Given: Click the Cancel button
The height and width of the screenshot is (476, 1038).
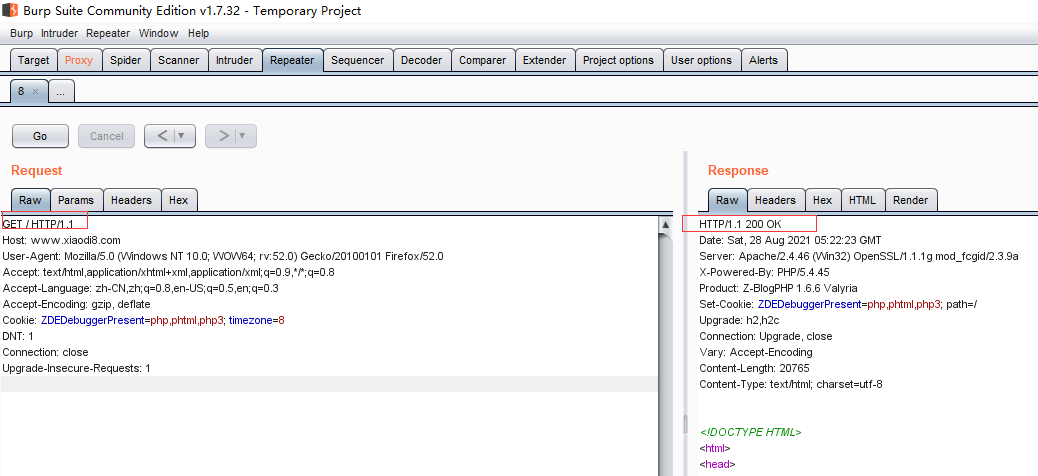Looking at the screenshot, I should (107, 136).
